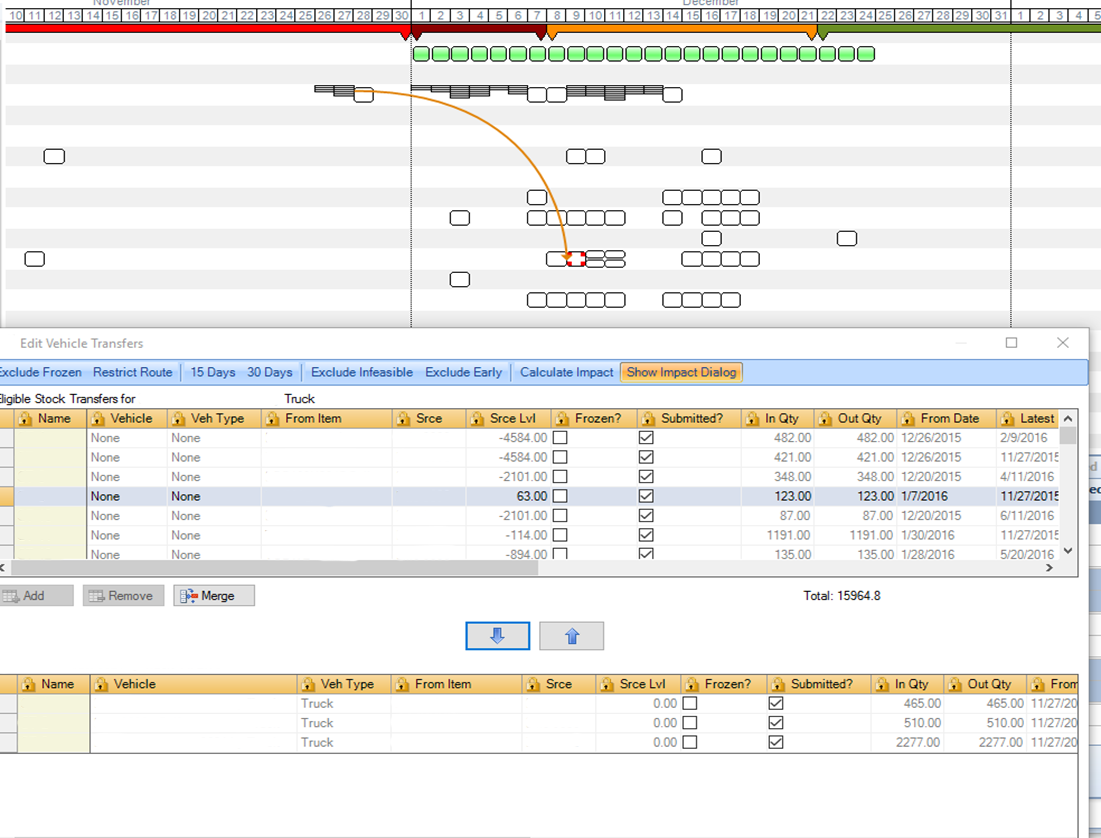Click the lock icon on upper In Qty column

(753, 419)
